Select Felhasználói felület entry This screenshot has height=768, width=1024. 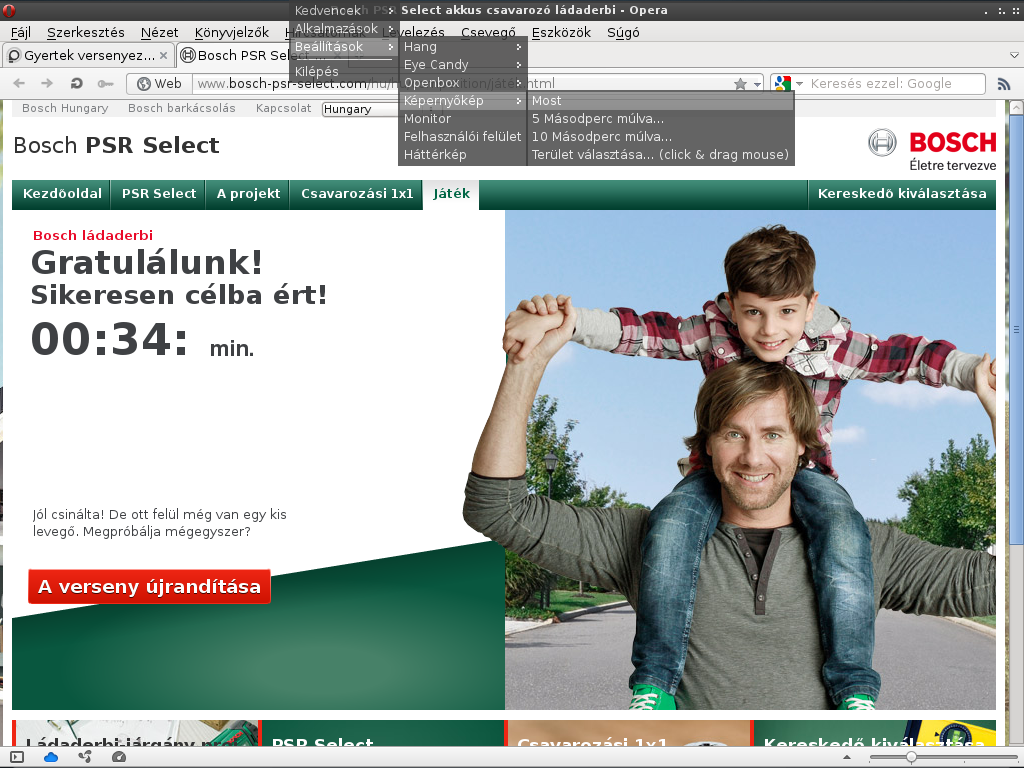462,137
